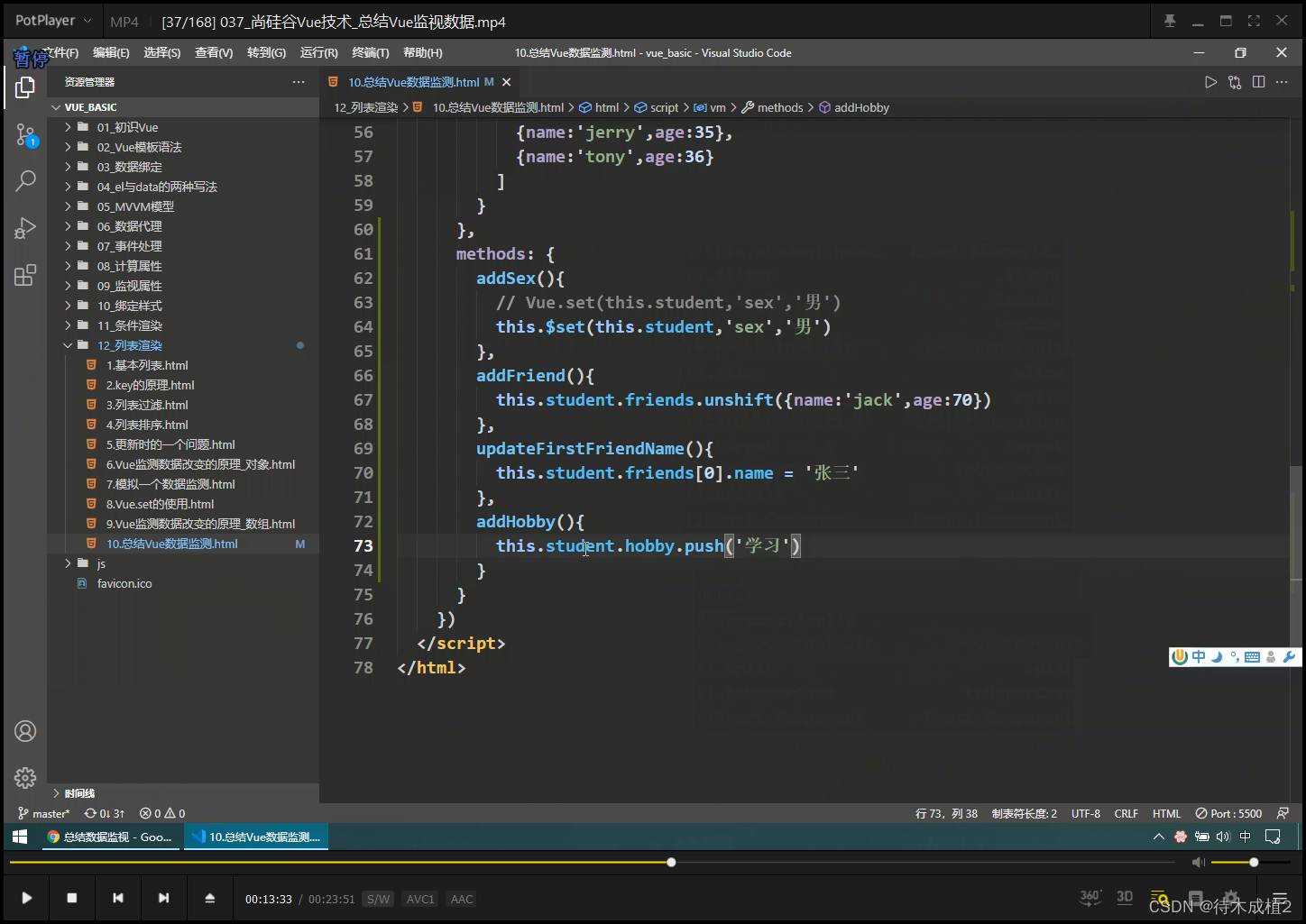Close the 10.总结Vue数据监测.html tab
Screen dimensions: 1306x924
pos(507,82)
